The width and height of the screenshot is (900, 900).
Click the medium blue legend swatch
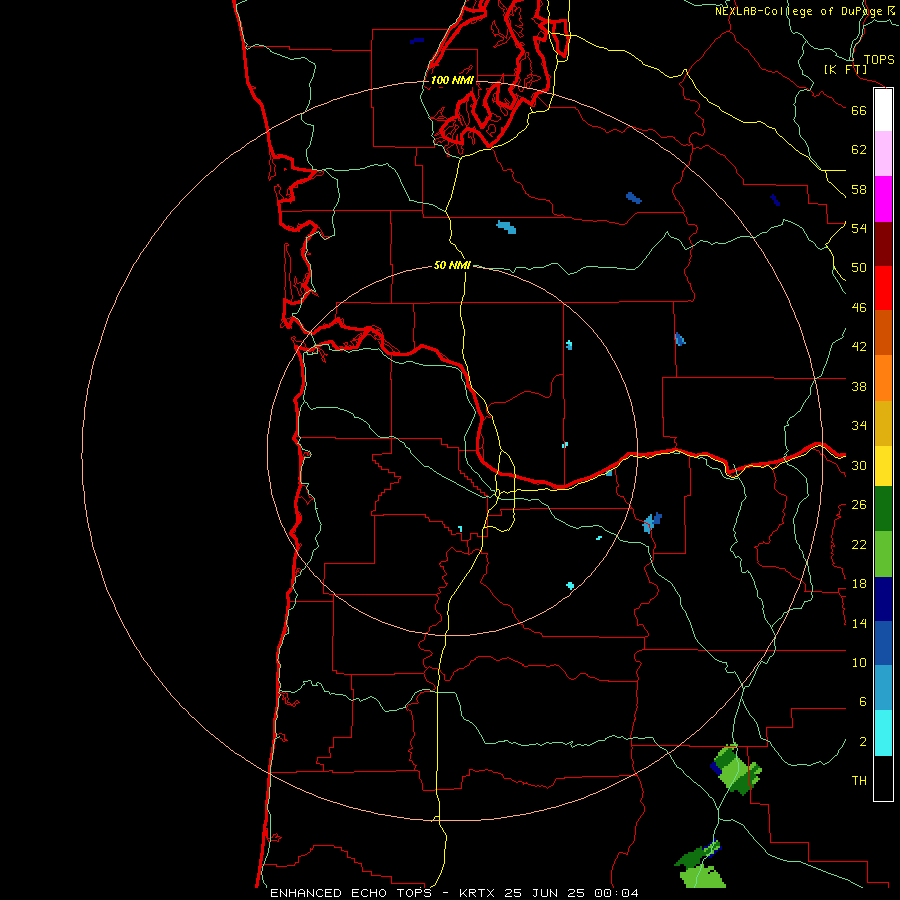point(883,643)
